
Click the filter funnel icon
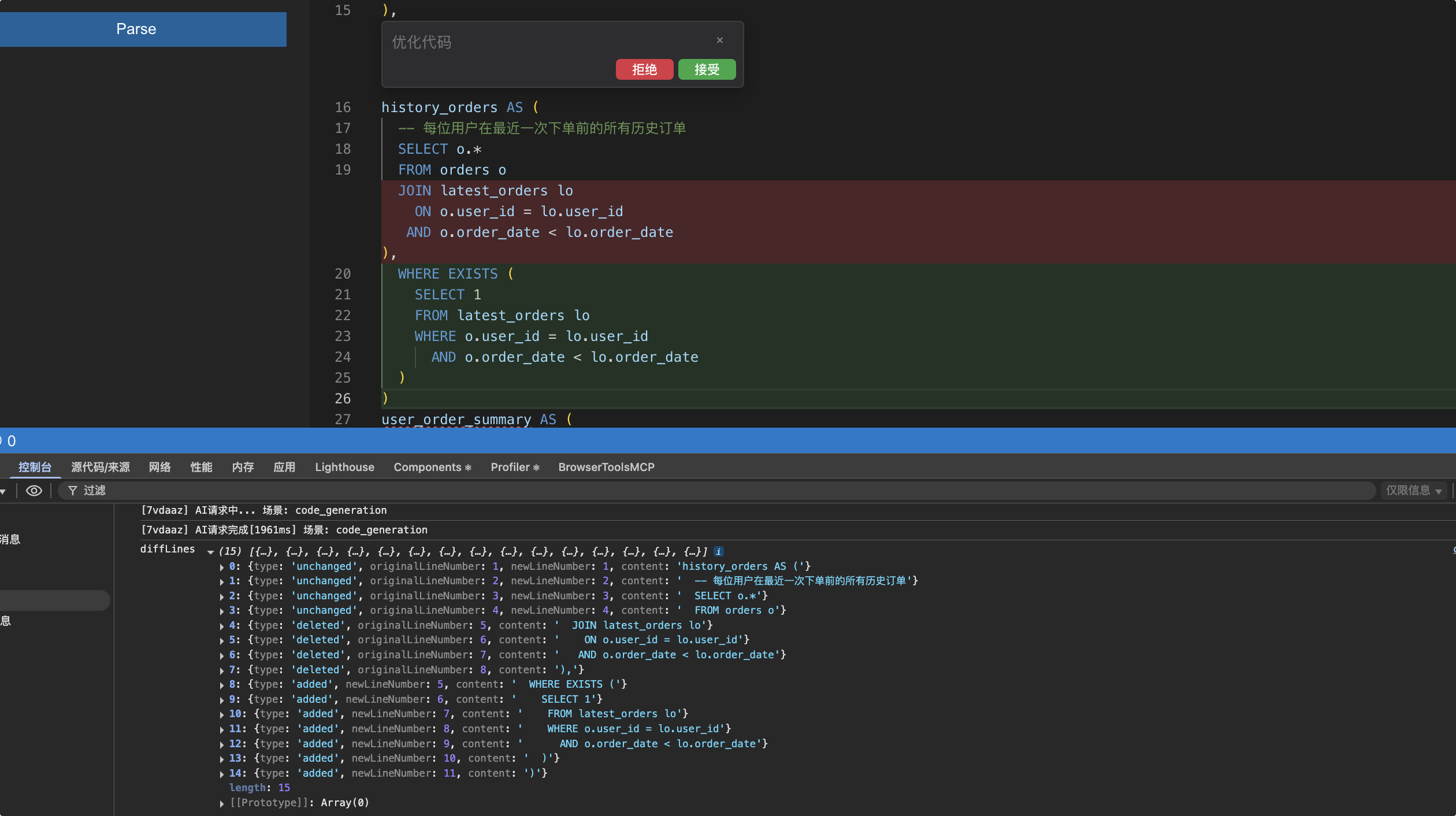point(73,491)
